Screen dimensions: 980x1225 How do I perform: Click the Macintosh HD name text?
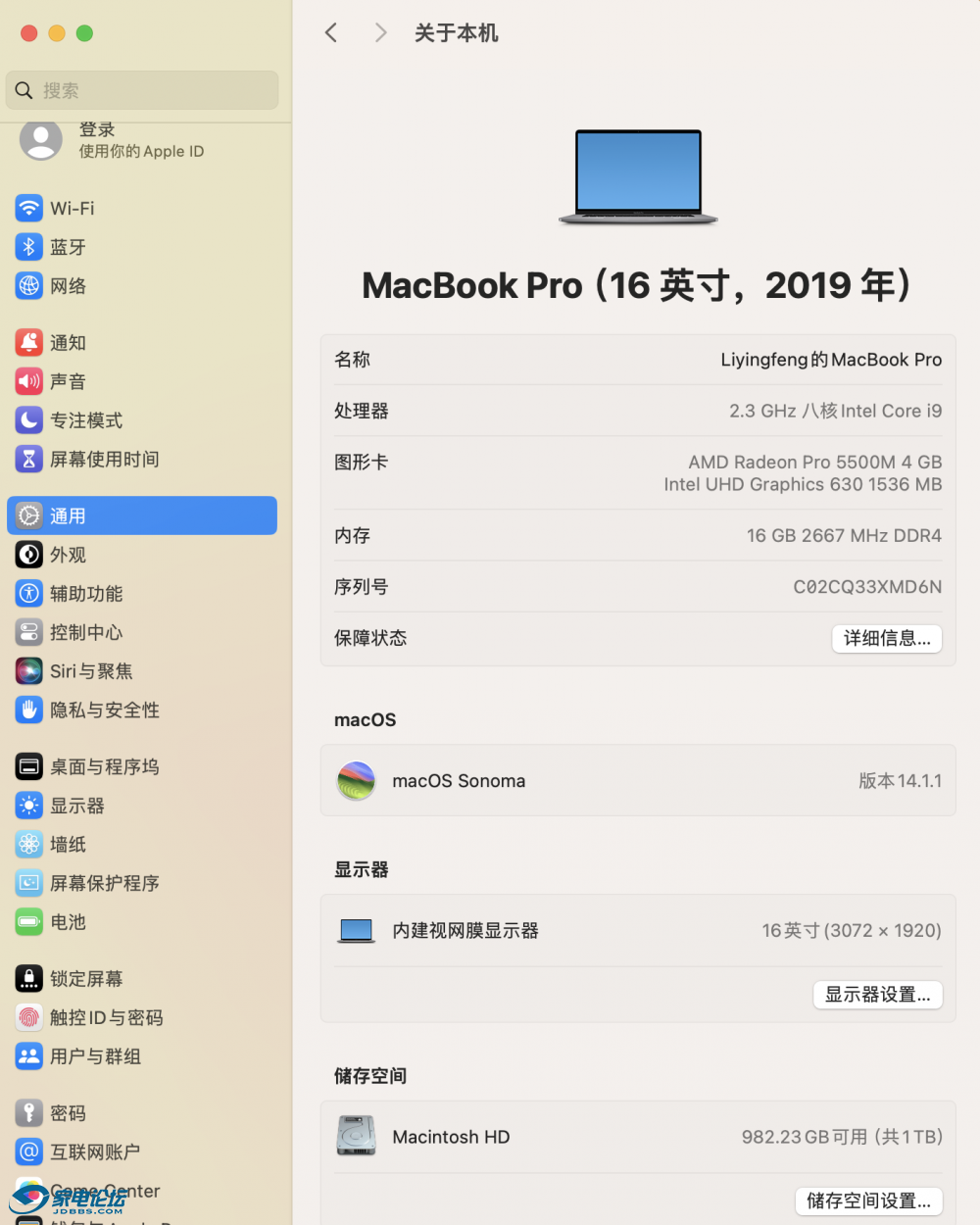[451, 1137]
